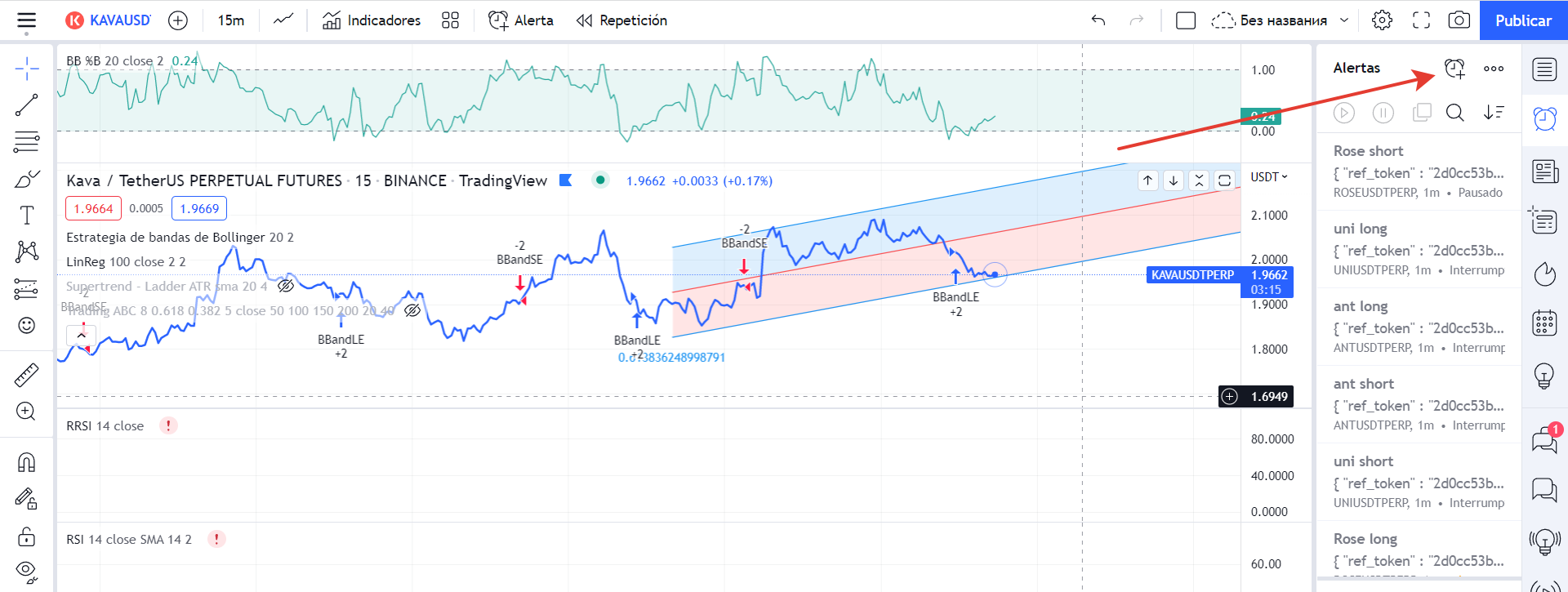
Task: Click the sell price 1.9664 button
Action: (x=93, y=208)
